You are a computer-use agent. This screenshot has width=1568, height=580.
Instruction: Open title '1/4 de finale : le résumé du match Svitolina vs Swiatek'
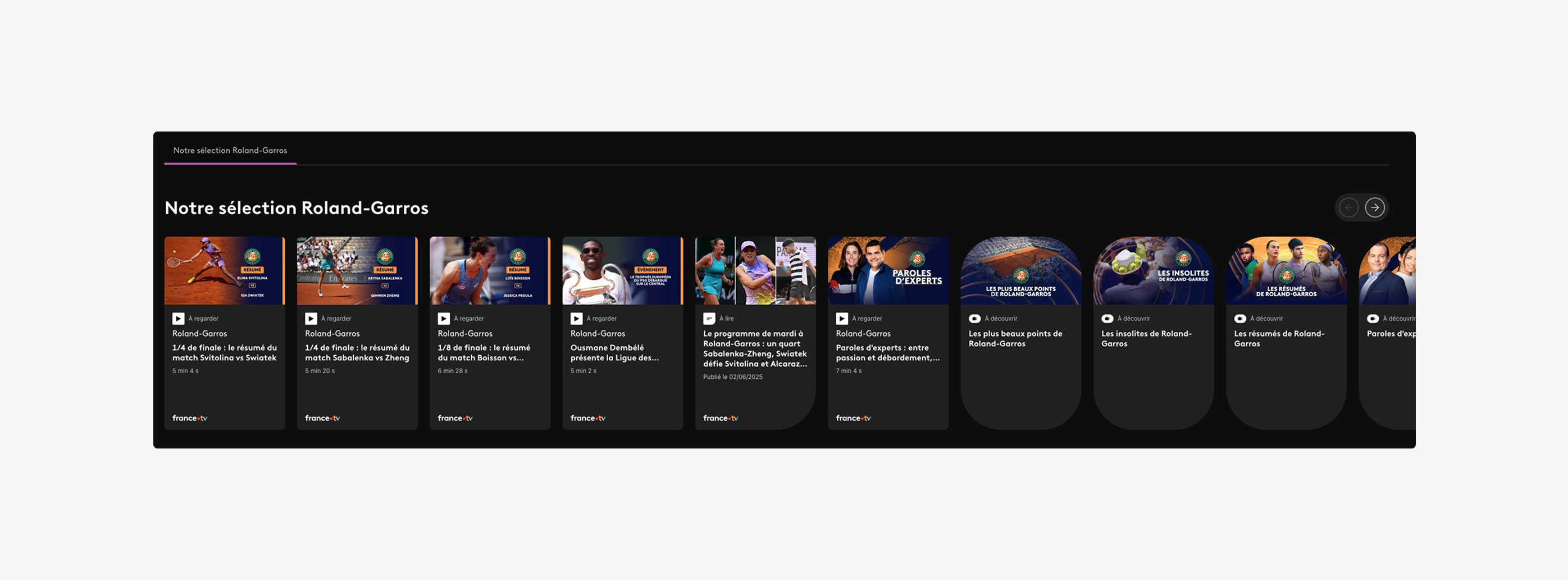[225, 353]
